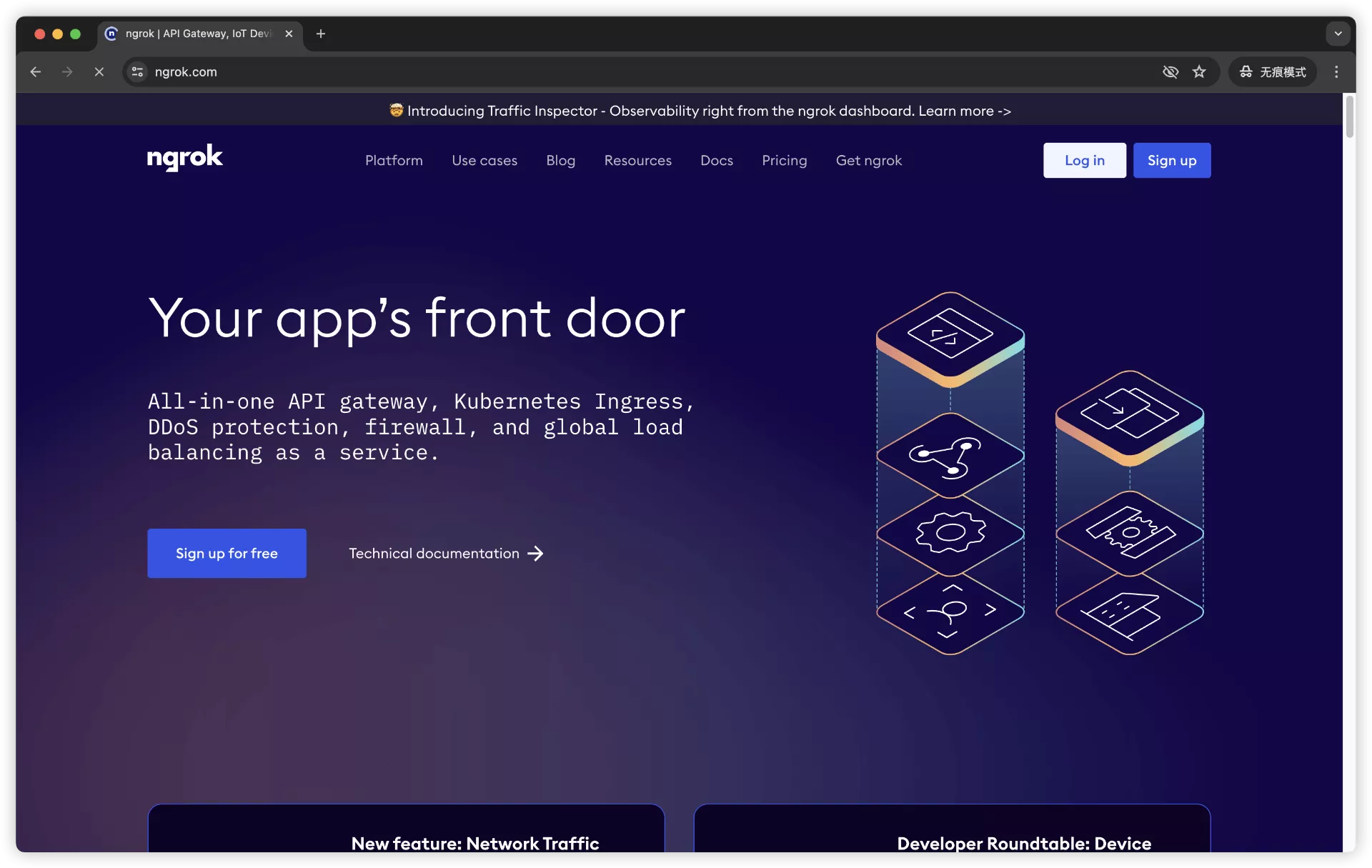
Task: Stop loading the page with the X button
Action: (99, 71)
